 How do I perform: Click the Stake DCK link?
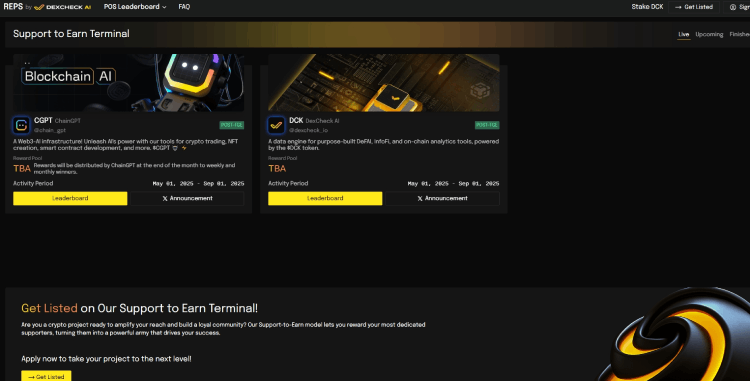(647, 7)
